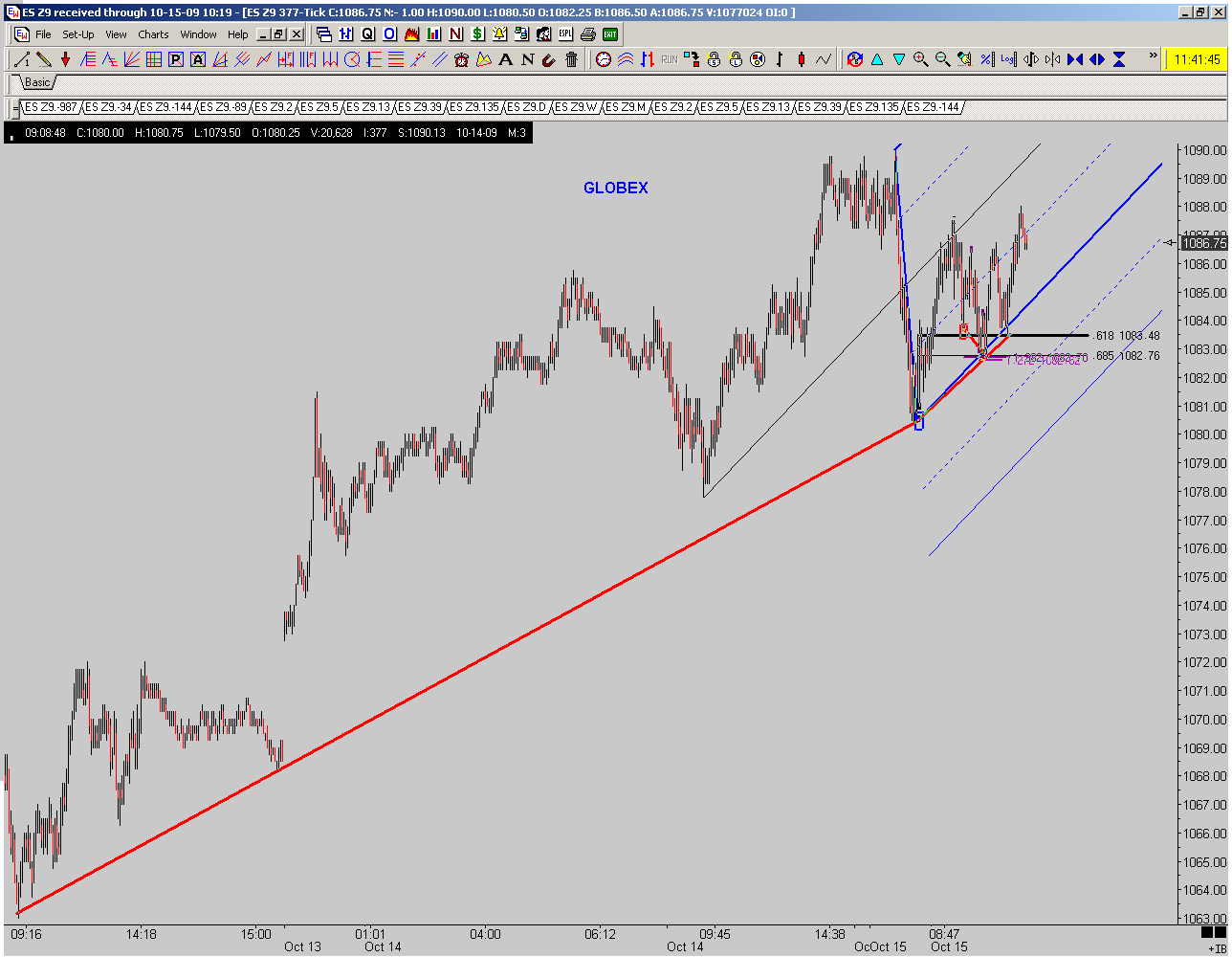Click the cyan up triangle icon
This screenshot has height=957, width=1232.
pos(877,59)
